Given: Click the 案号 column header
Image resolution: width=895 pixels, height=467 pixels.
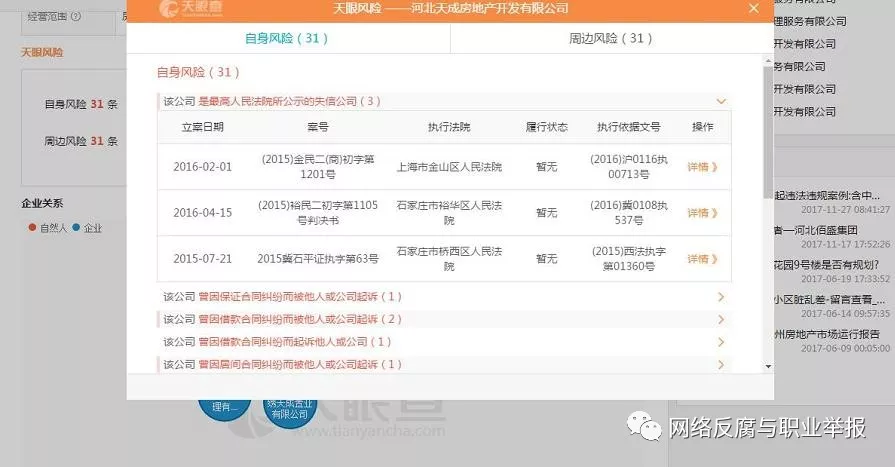Looking at the screenshot, I should pos(318,127).
